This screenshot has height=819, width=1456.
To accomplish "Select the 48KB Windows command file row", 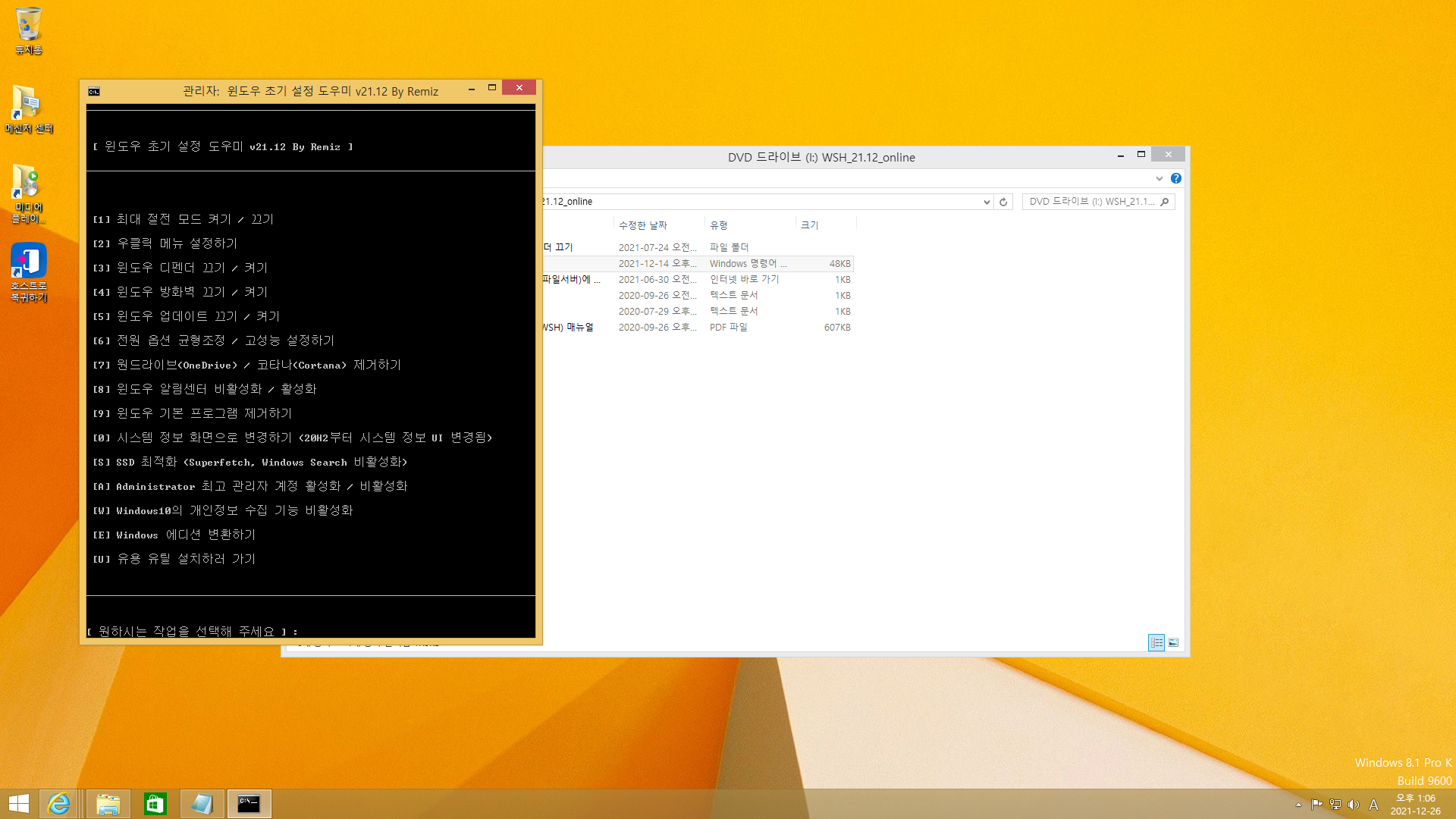I will click(698, 263).
